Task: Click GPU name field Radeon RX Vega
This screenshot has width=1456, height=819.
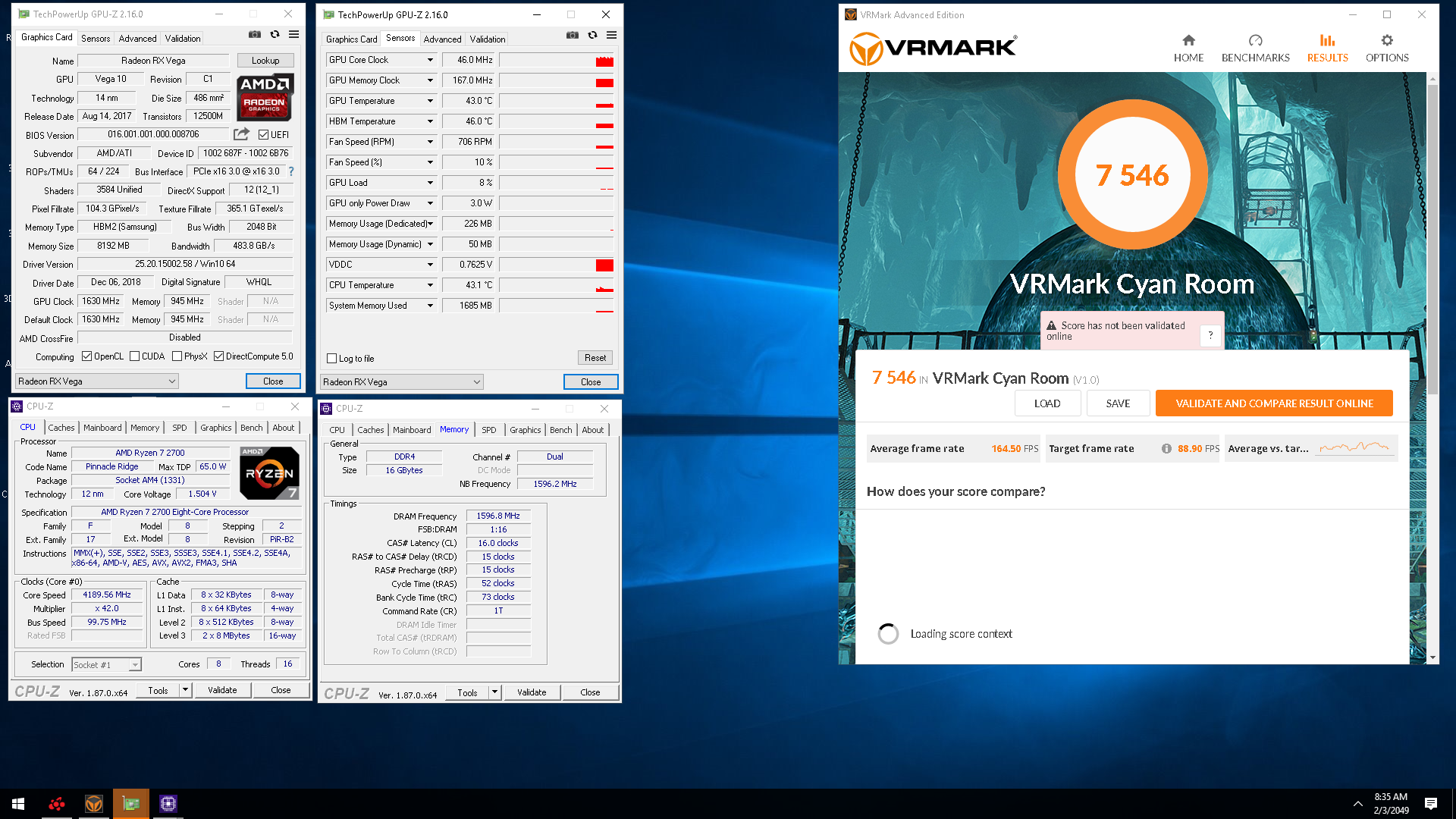Action: [153, 61]
